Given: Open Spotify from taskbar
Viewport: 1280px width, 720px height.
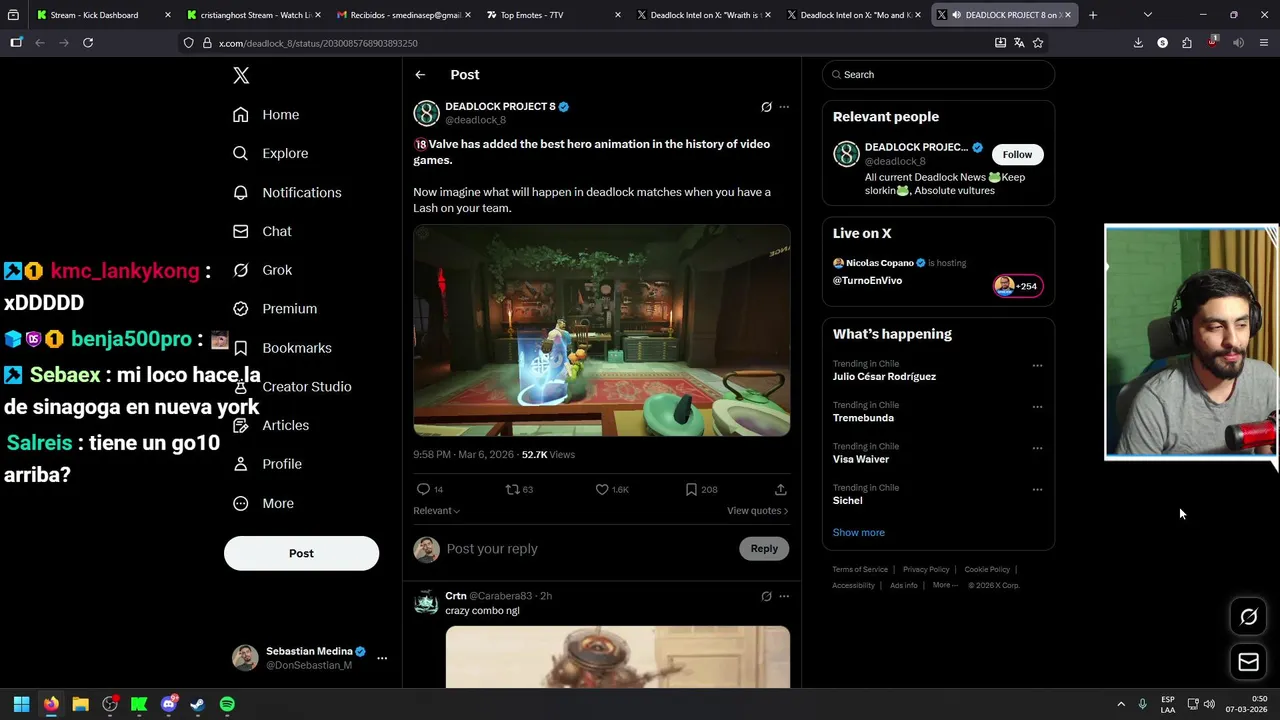Looking at the screenshot, I should click(227, 704).
